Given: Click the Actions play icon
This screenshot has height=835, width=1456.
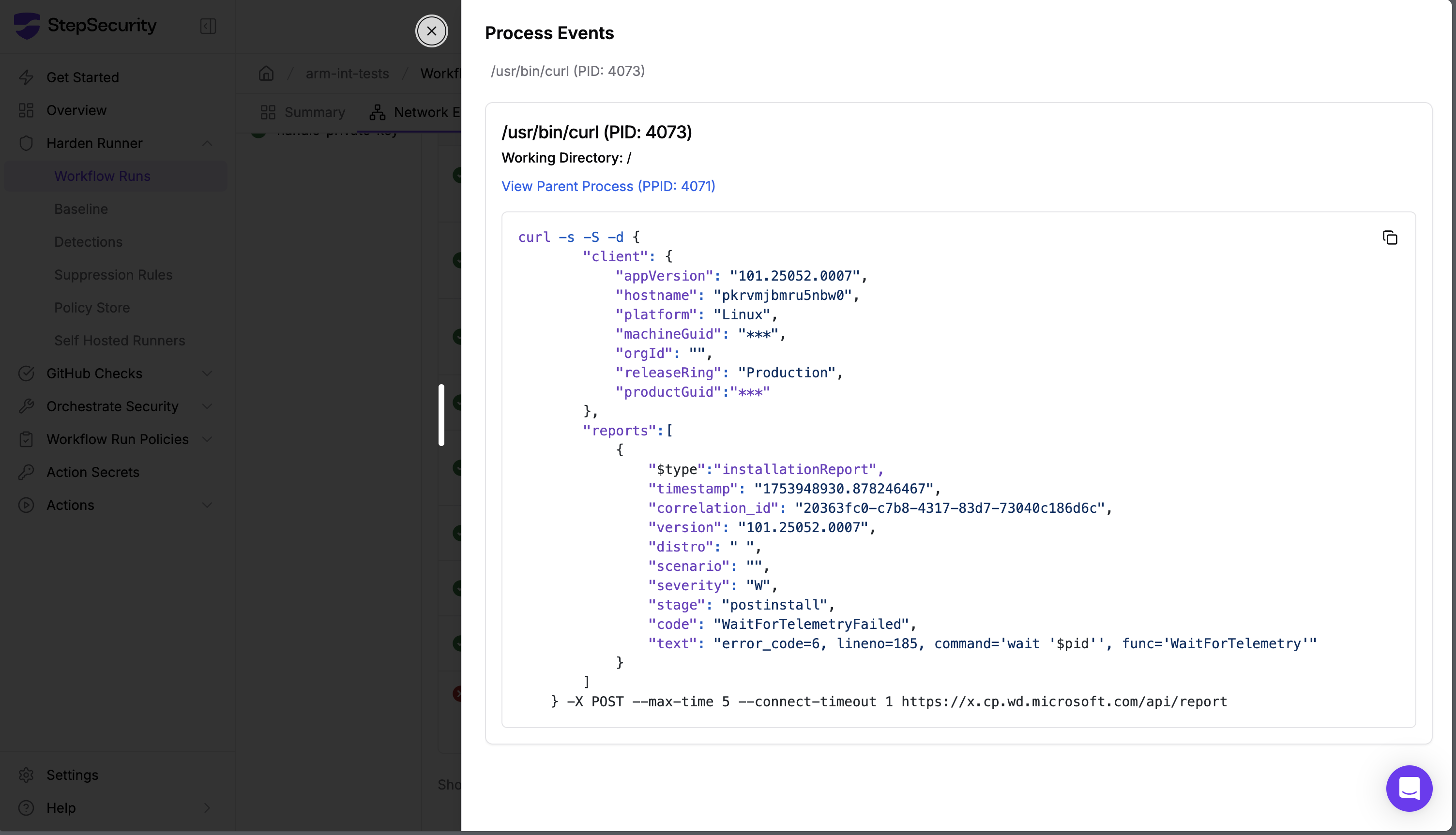Looking at the screenshot, I should click(x=26, y=505).
